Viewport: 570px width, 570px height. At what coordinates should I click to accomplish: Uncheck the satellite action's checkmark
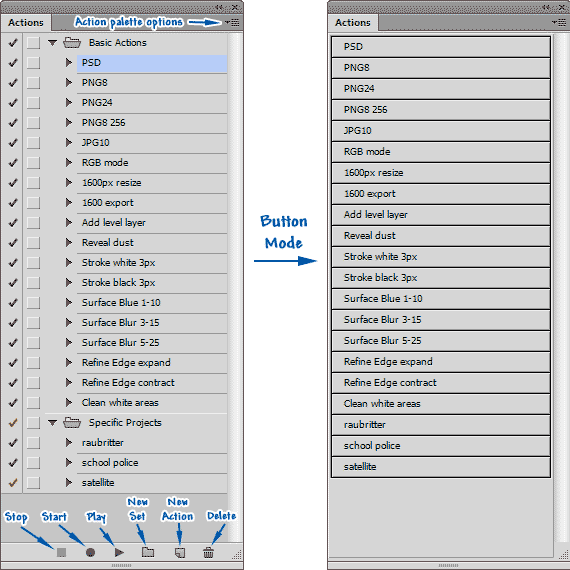(13, 483)
